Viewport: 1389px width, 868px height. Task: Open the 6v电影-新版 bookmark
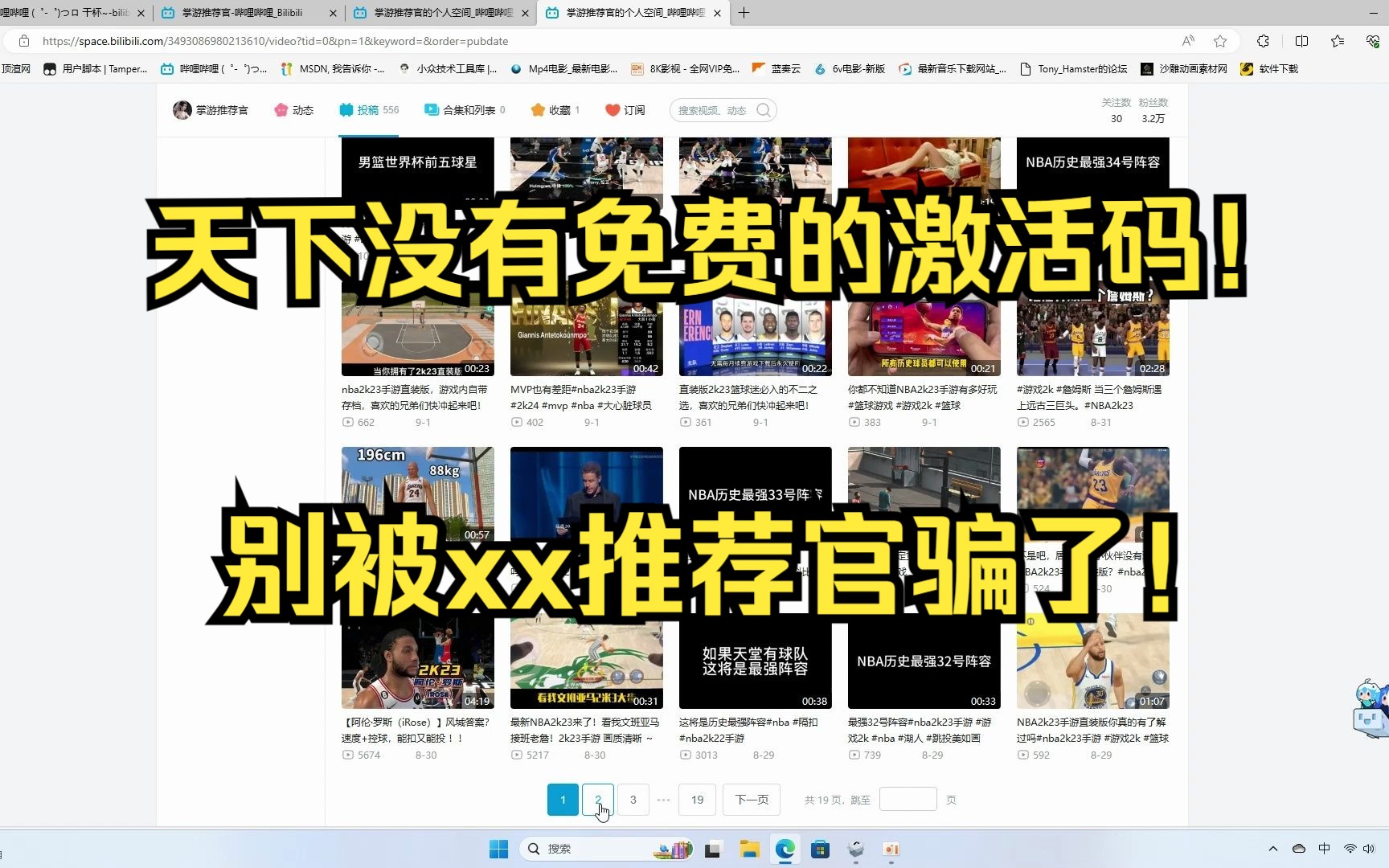click(x=850, y=69)
